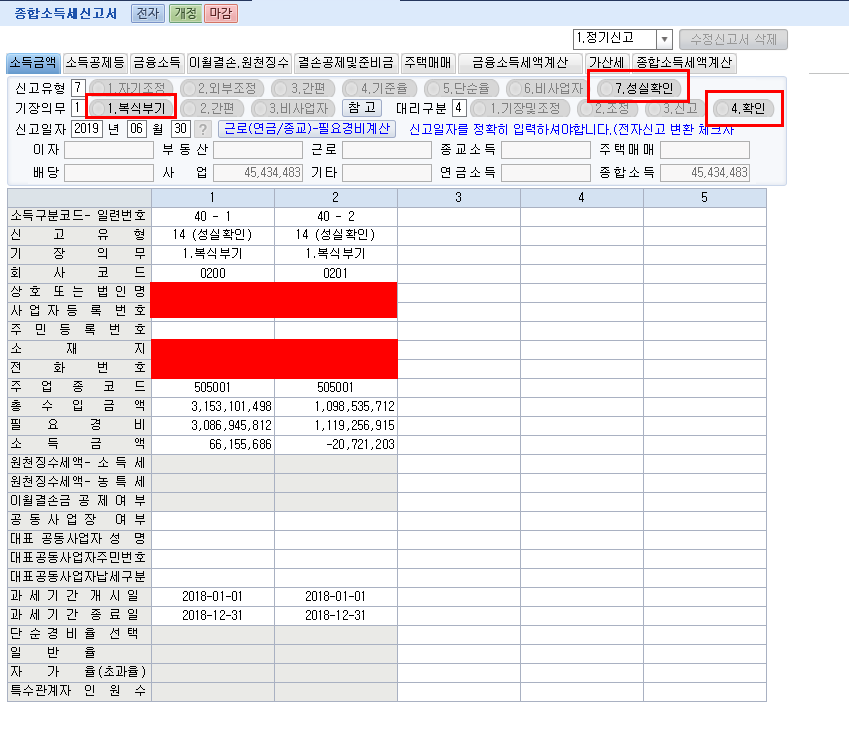Click the 부동산 income field
The image size is (849, 732).
pos(258,150)
